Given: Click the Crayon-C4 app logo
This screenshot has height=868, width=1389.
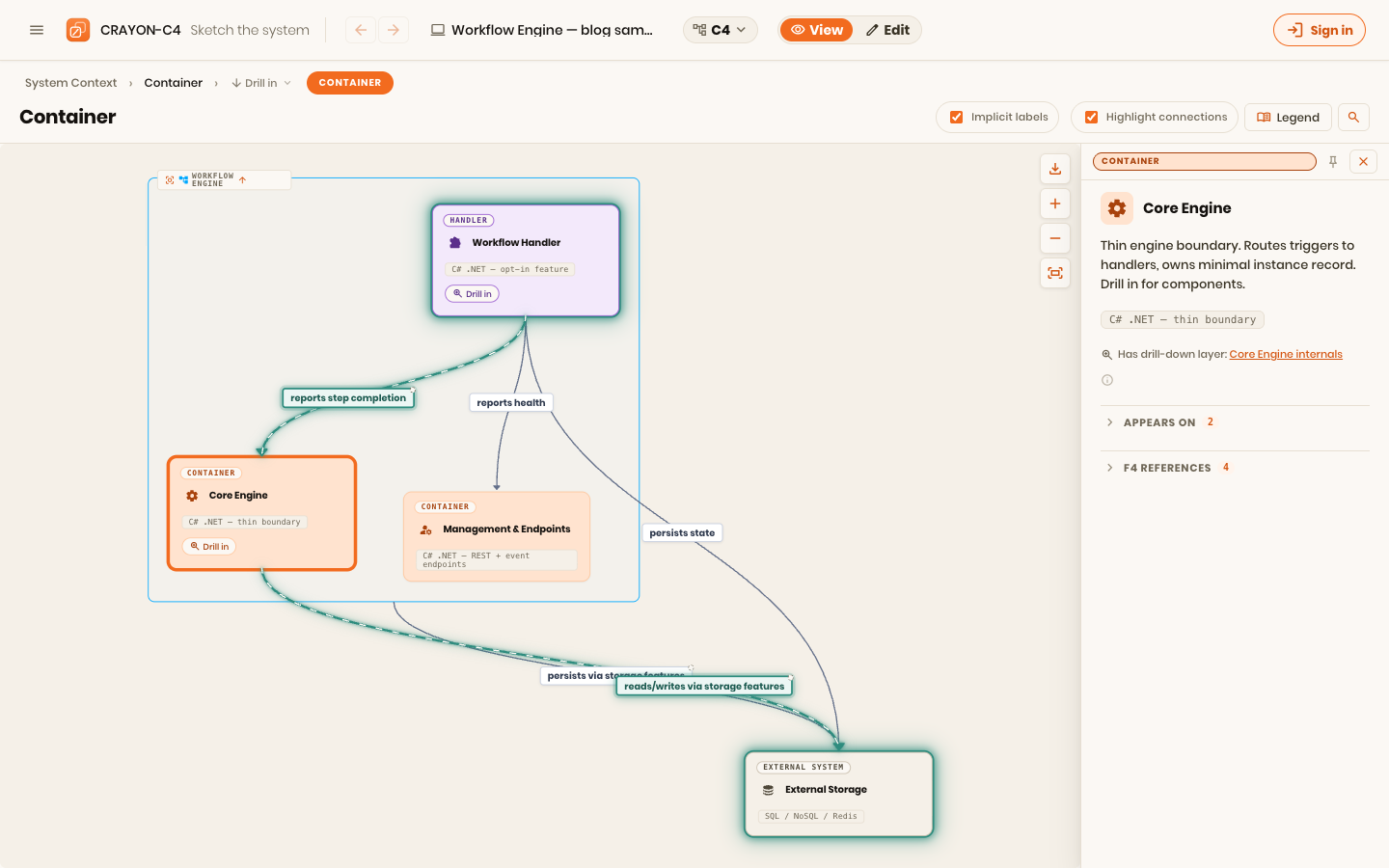Looking at the screenshot, I should tap(78, 30).
